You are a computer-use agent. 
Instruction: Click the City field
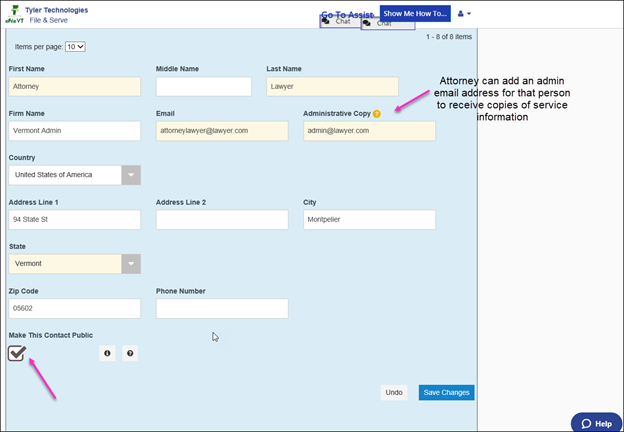point(369,220)
